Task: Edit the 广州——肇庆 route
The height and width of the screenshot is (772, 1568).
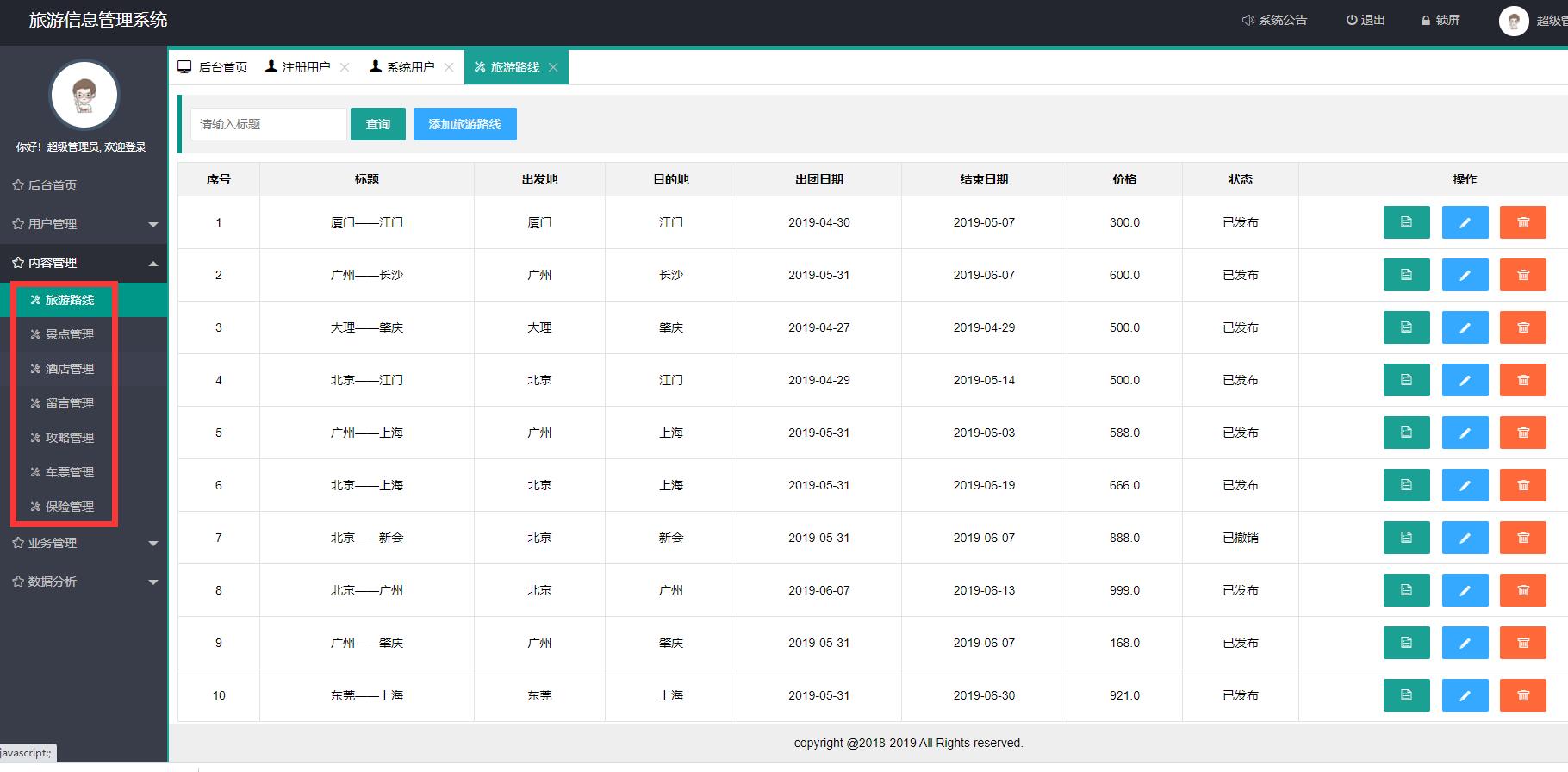Action: [1465, 643]
